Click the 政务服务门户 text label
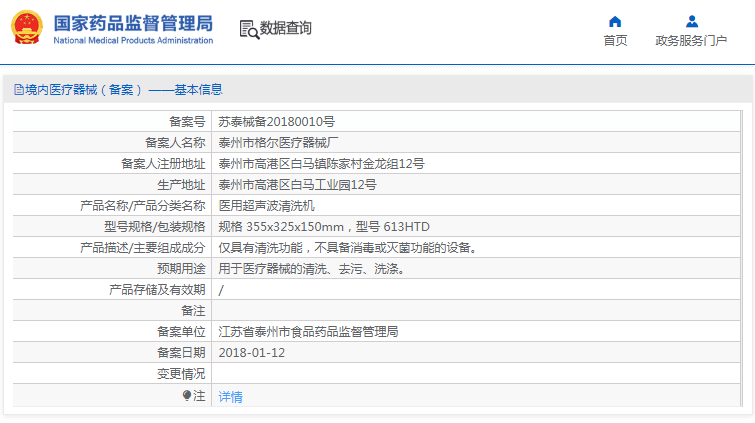 tap(691, 40)
